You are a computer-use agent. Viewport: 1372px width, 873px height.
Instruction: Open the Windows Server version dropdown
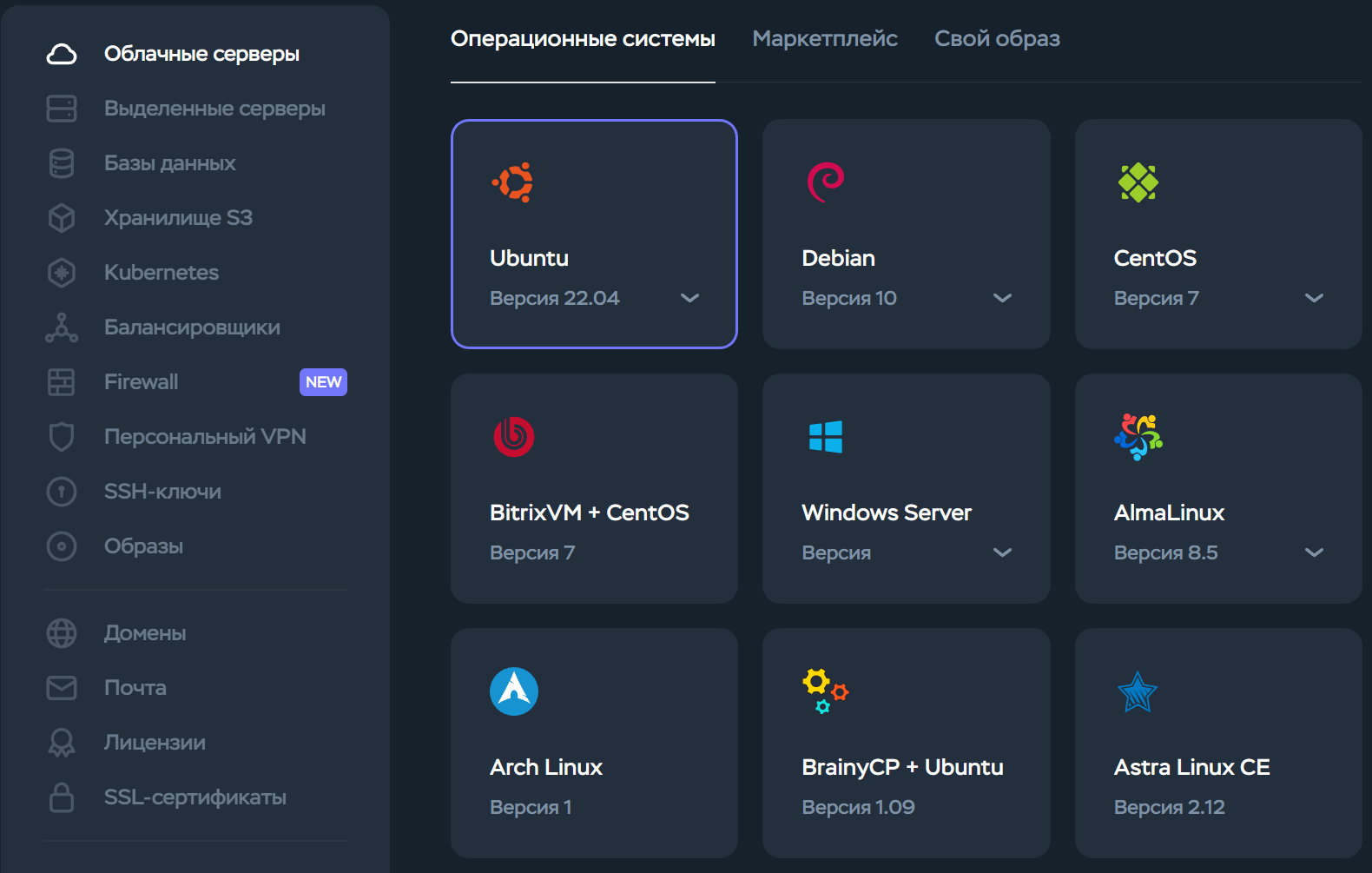point(1003,552)
